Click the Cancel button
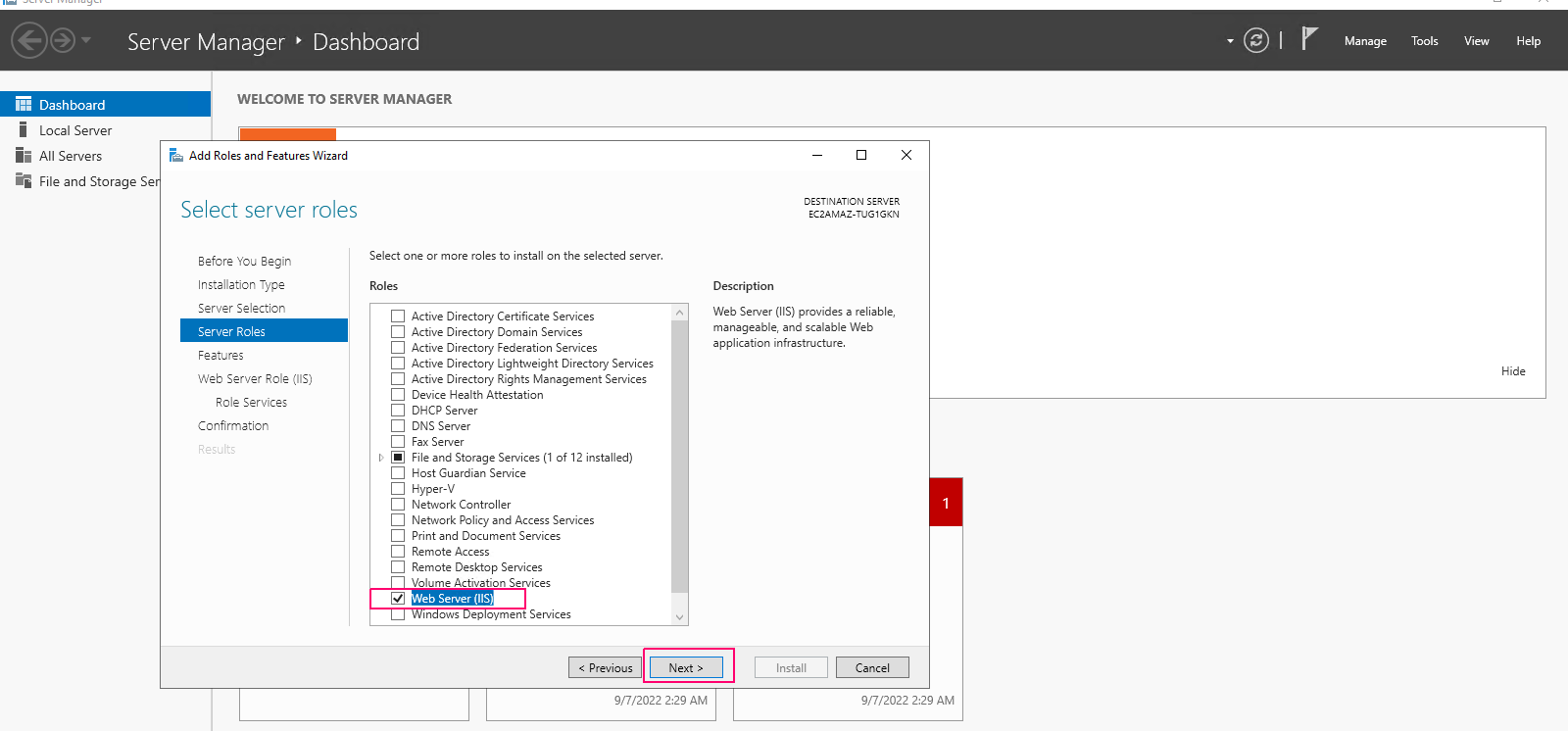The height and width of the screenshot is (731, 1568). (x=872, y=667)
